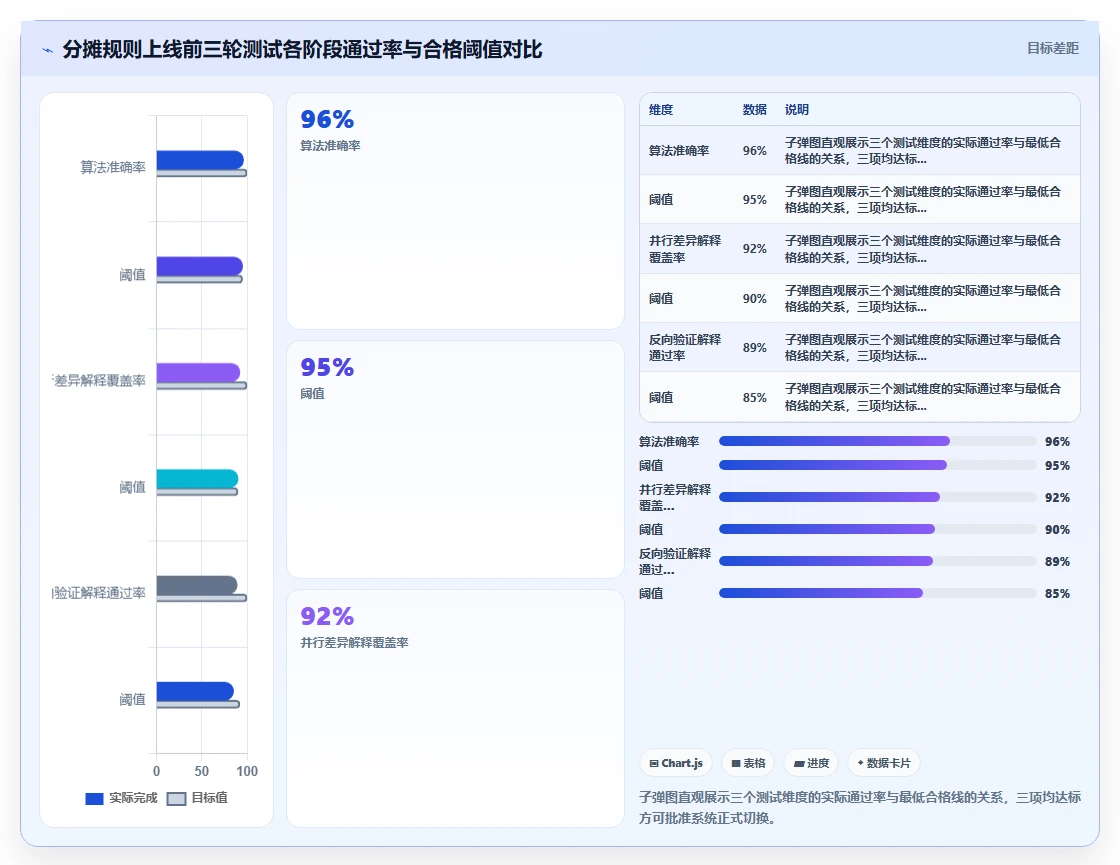Image resolution: width=1120 pixels, height=865 pixels.
Task: Select the 算法准确率 cell in the table
Action: [679, 151]
